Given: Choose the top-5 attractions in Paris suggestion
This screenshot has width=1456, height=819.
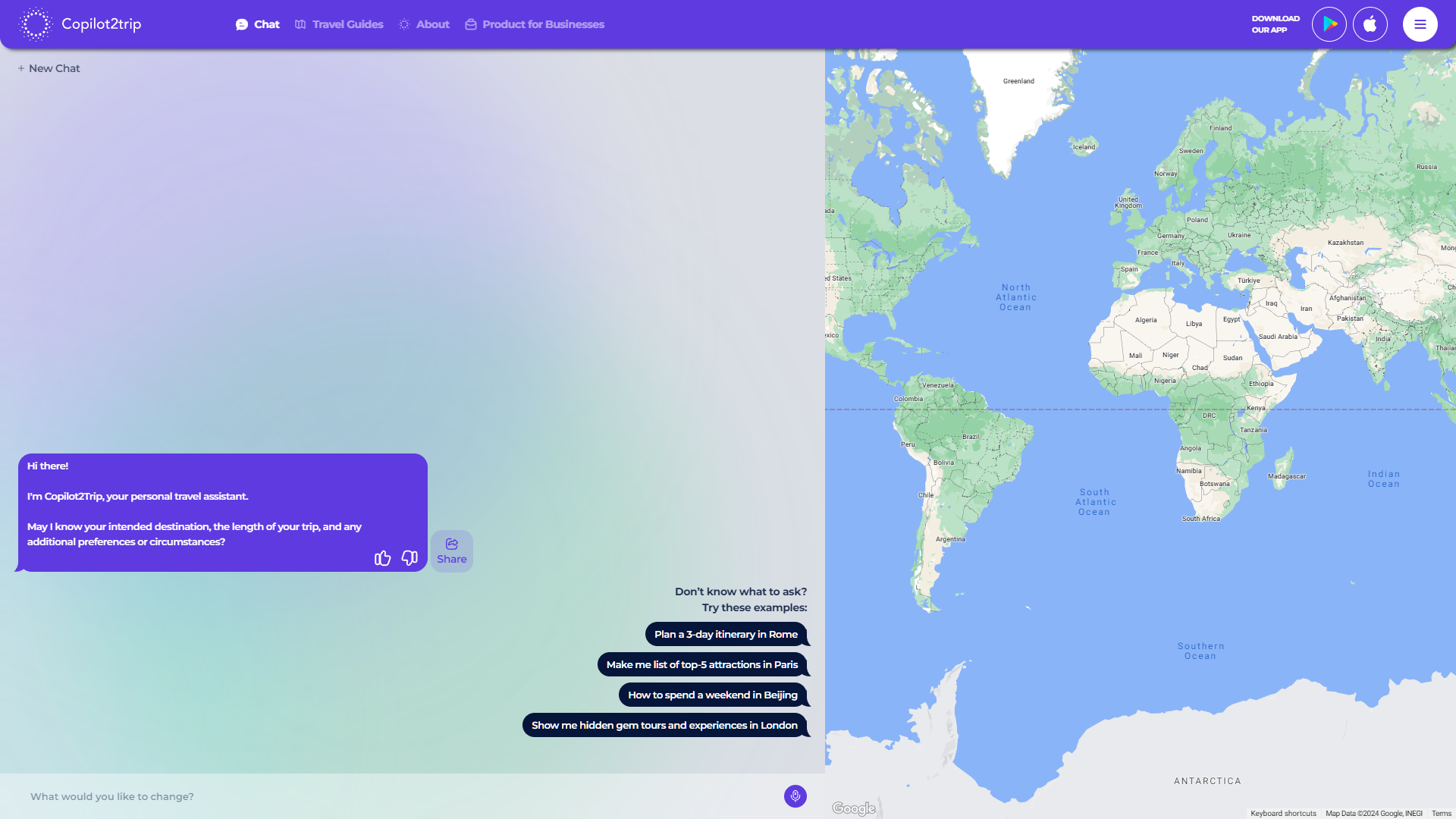Looking at the screenshot, I should 702,664.
